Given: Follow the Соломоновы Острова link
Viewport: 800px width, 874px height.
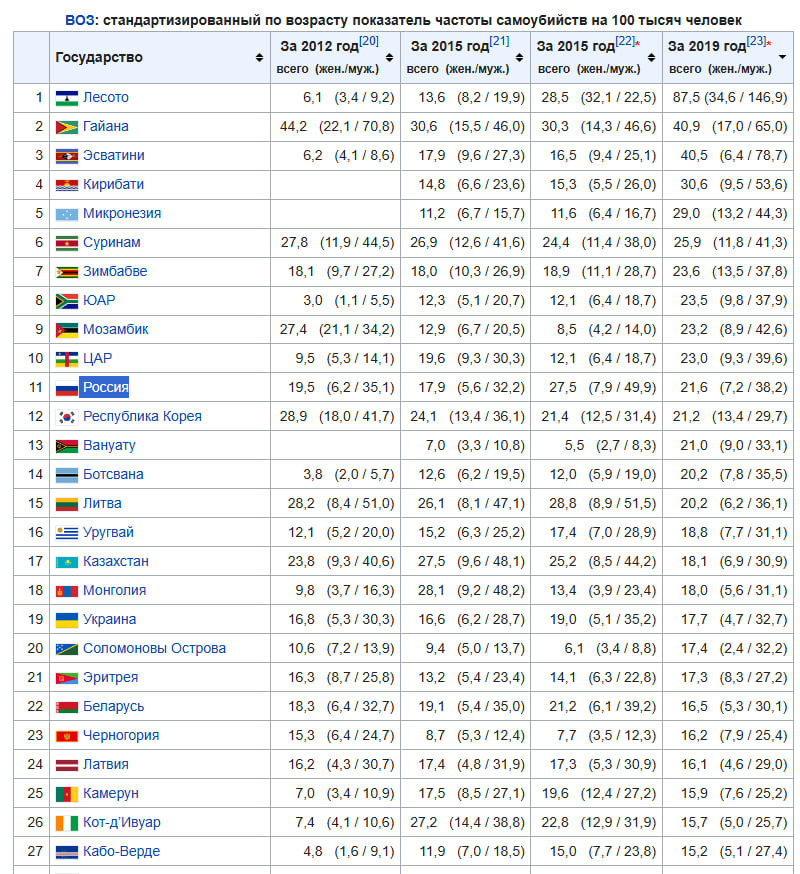Looking at the screenshot, I should coord(154,649).
